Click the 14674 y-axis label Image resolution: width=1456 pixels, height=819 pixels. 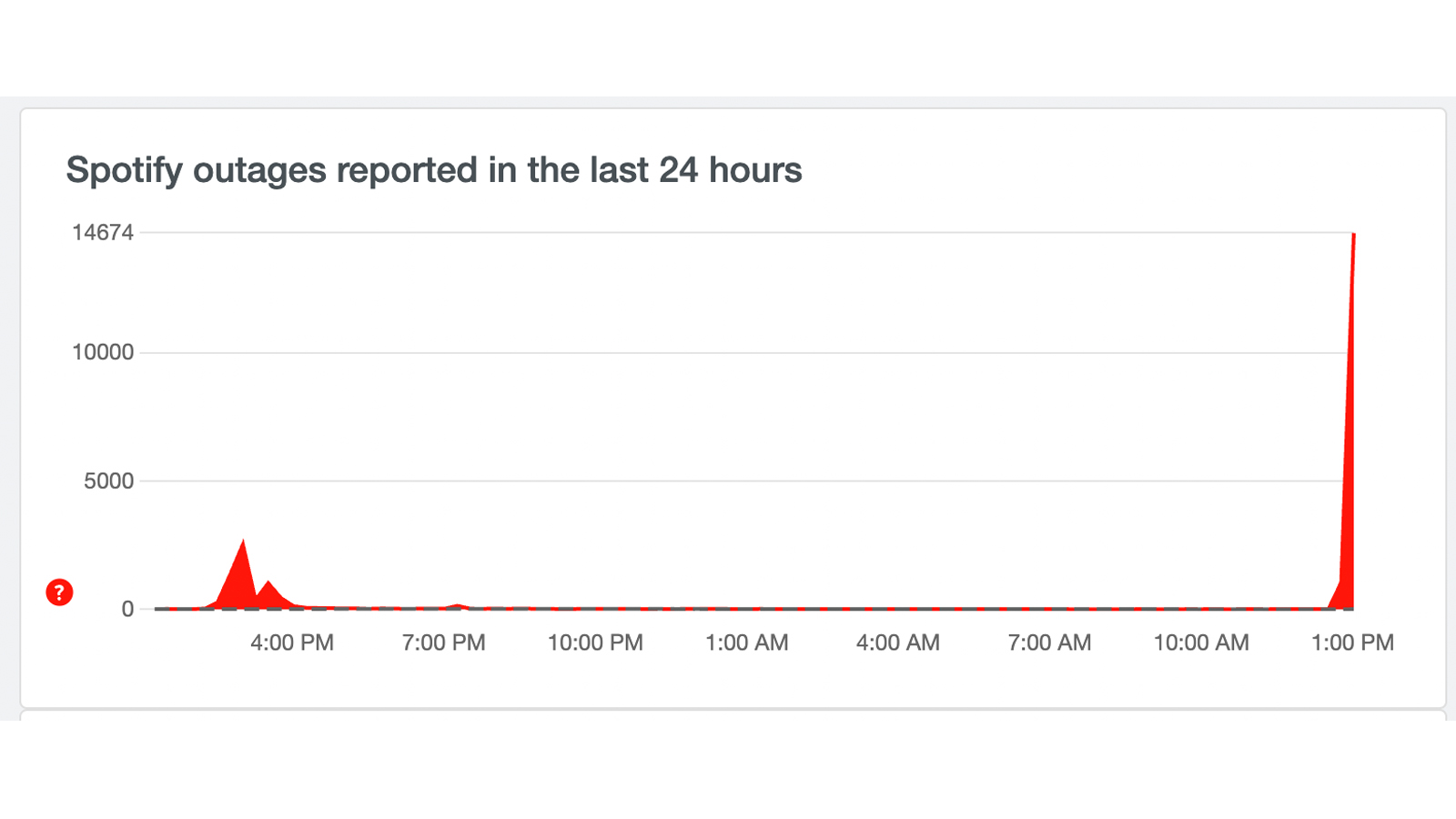[103, 233]
